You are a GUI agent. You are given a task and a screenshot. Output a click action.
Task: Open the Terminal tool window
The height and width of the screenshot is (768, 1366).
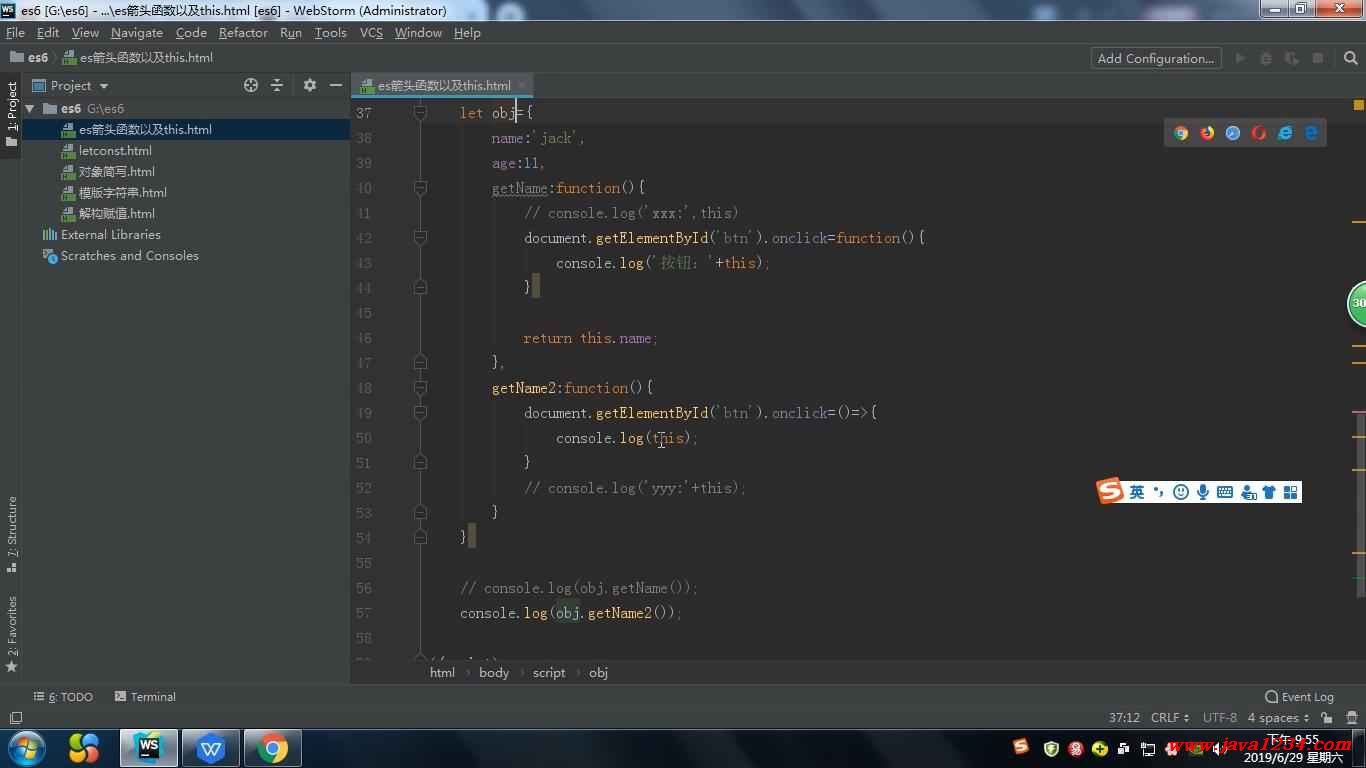pos(145,697)
